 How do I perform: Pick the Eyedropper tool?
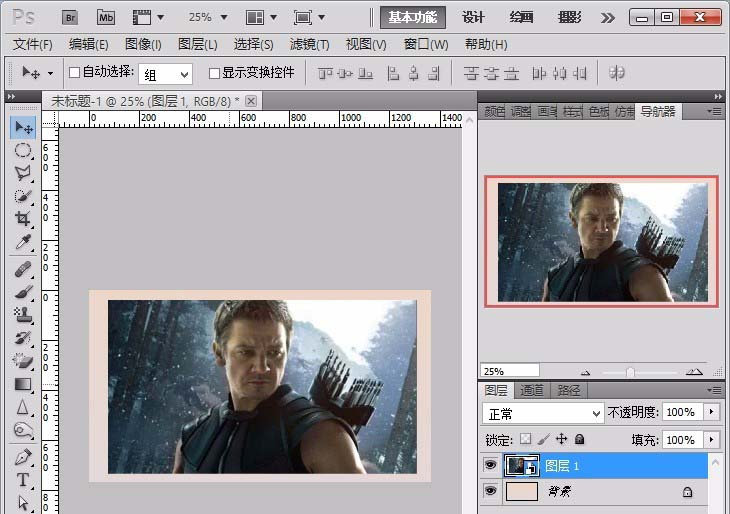[x=23, y=243]
